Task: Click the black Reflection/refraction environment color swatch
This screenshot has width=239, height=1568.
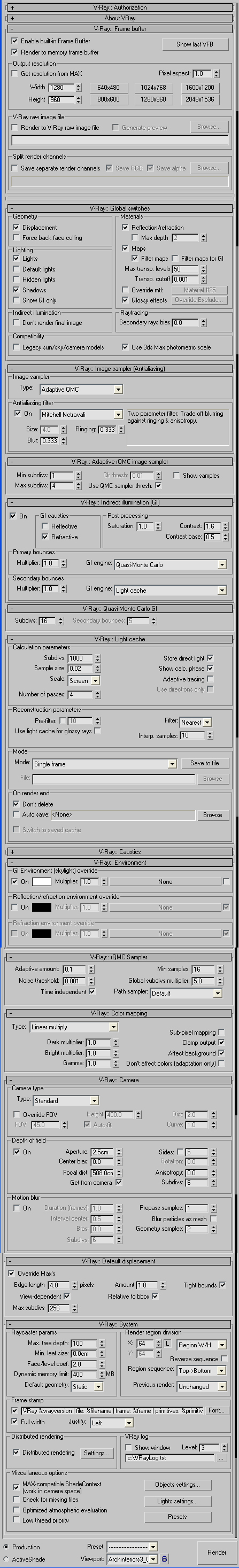Action: pyautogui.click(x=42, y=907)
